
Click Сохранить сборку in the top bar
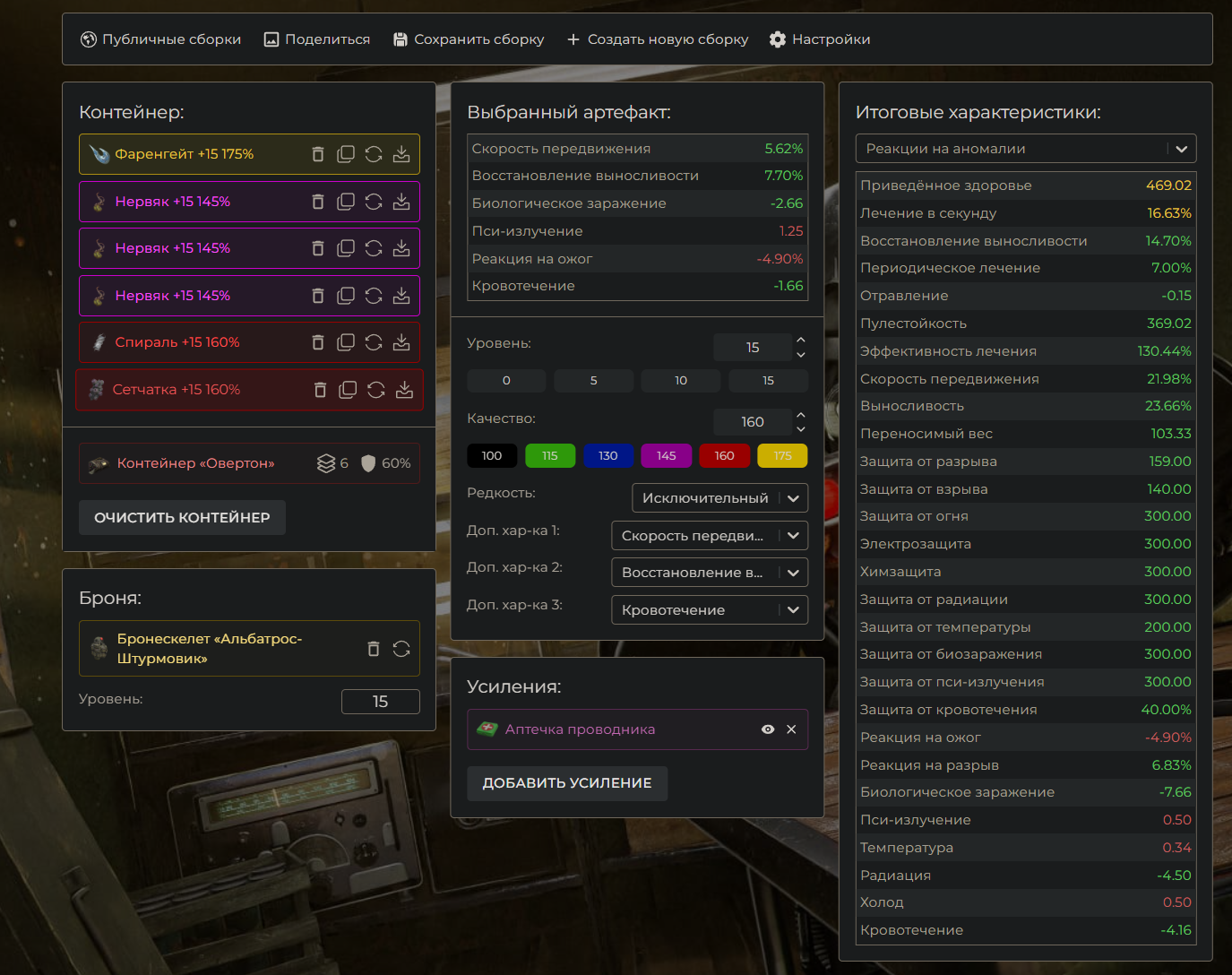pos(469,39)
